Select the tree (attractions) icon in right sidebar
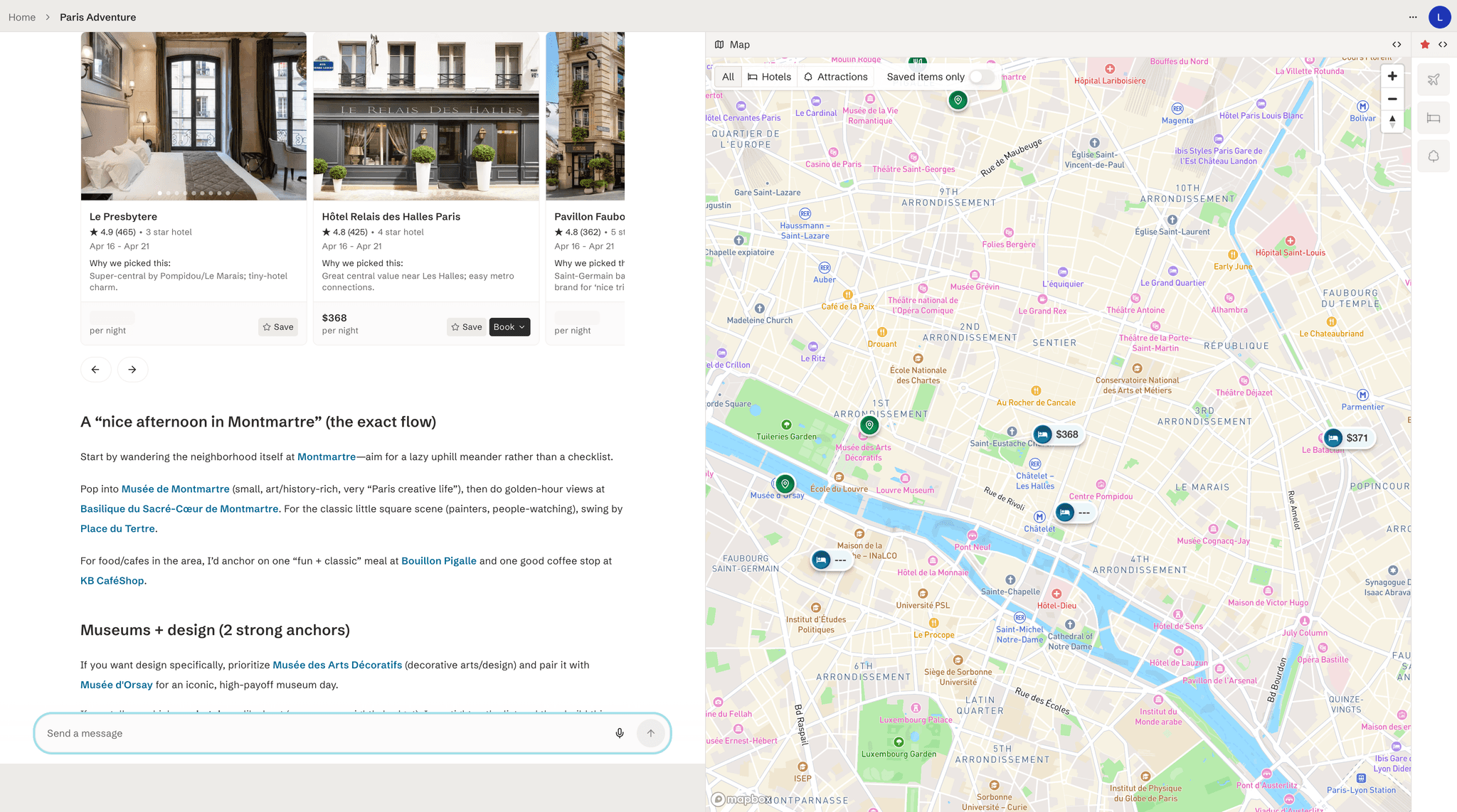Image resolution: width=1457 pixels, height=812 pixels. [1434, 156]
